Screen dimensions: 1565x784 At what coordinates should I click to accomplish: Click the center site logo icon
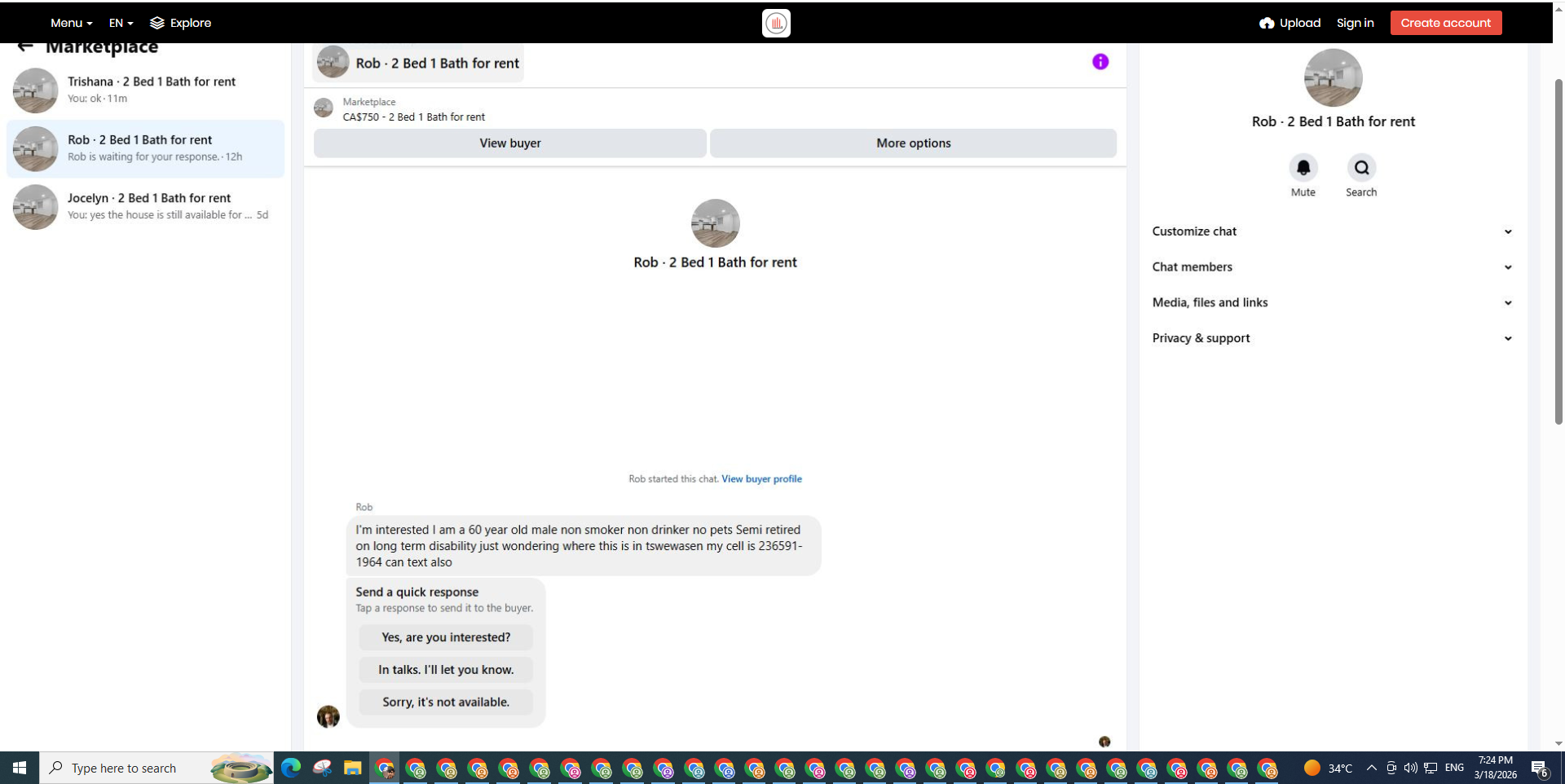[776, 23]
